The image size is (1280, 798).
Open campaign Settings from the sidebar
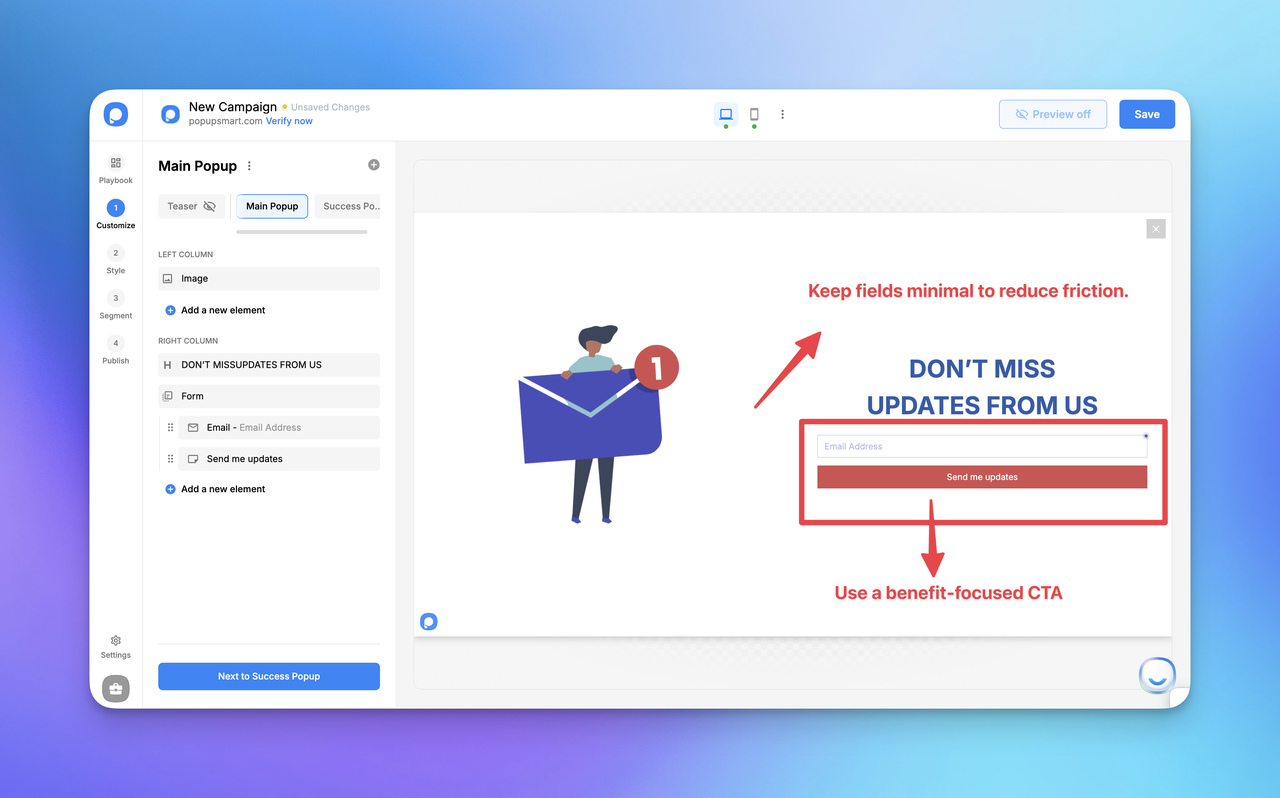[115, 645]
